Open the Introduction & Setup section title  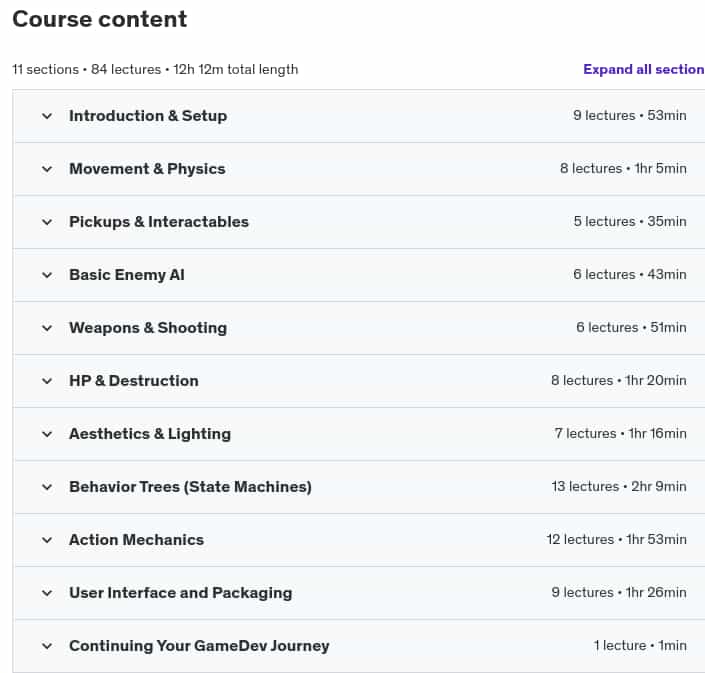tap(148, 116)
